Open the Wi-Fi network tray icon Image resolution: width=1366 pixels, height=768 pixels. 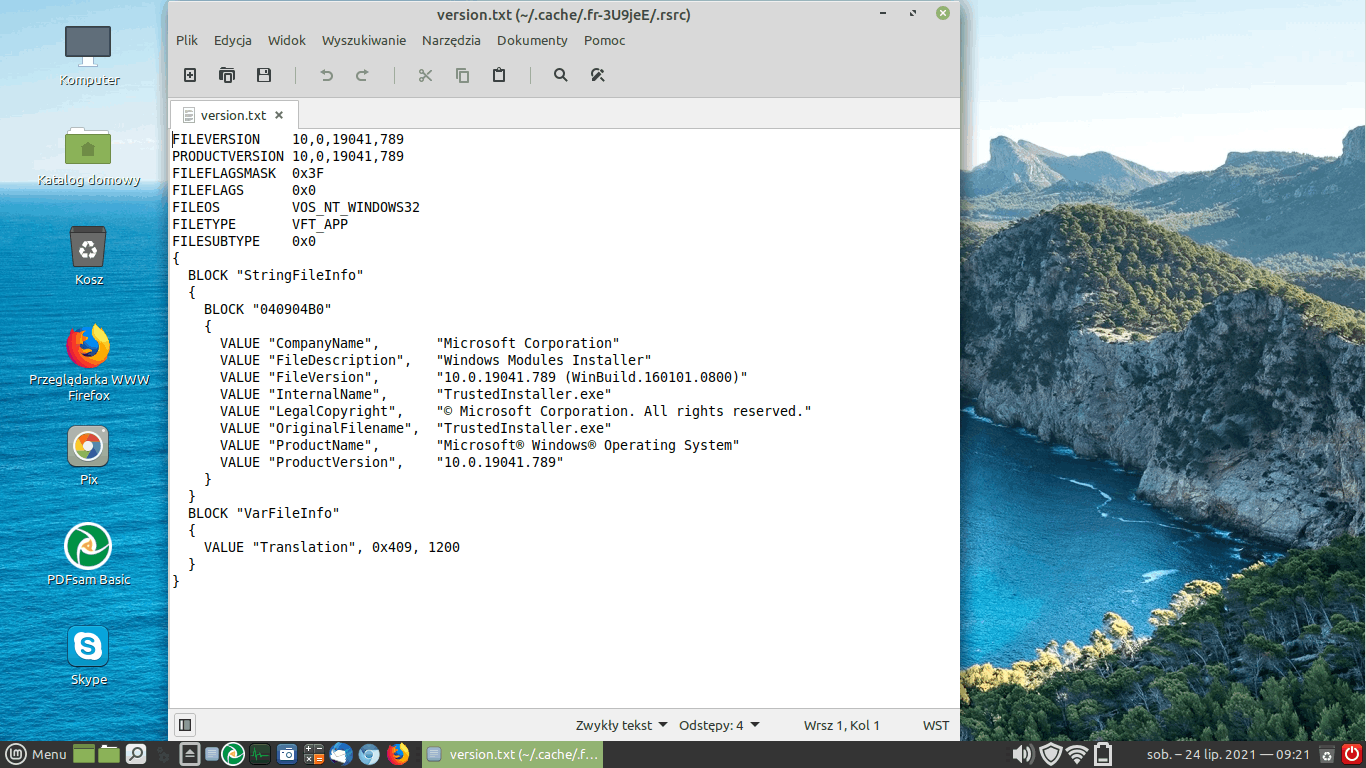pyautogui.click(x=1077, y=754)
